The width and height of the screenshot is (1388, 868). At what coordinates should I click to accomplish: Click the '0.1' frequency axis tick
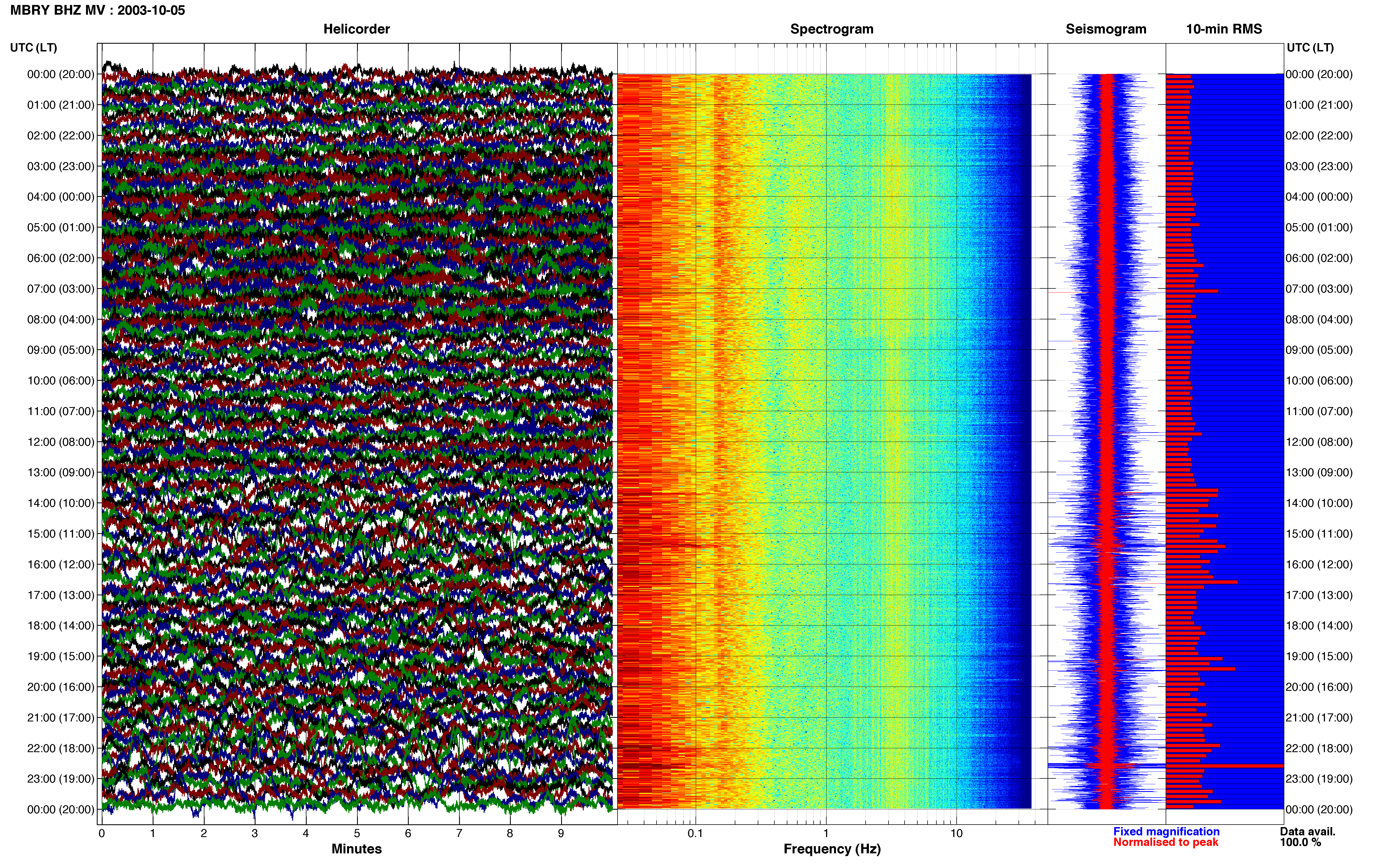pyautogui.click(x=695, y=833)
